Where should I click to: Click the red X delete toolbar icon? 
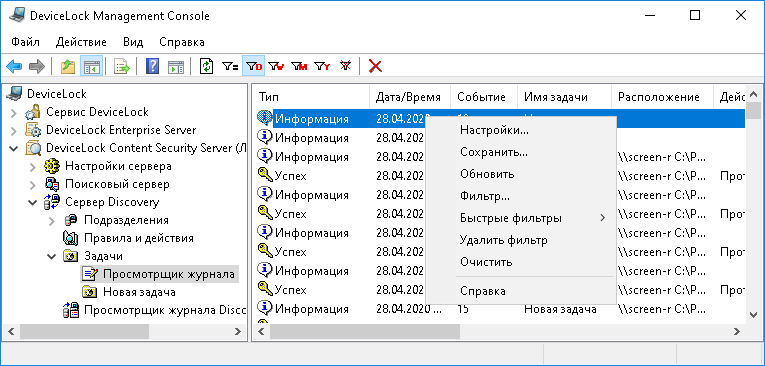point(375,66)
